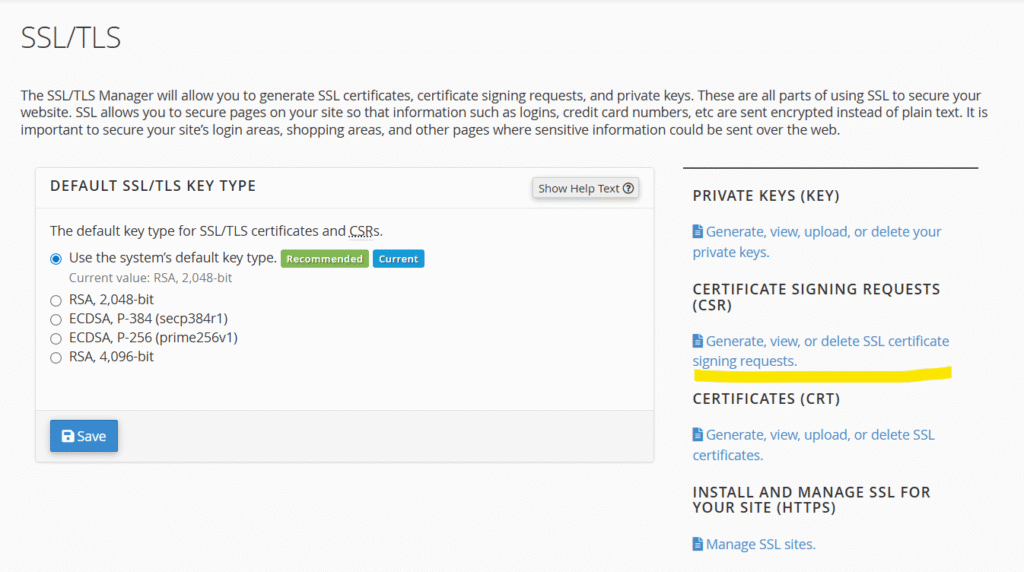Click the SSL/TLS page title
This screenshot has height=572, width=1024.
71,38
